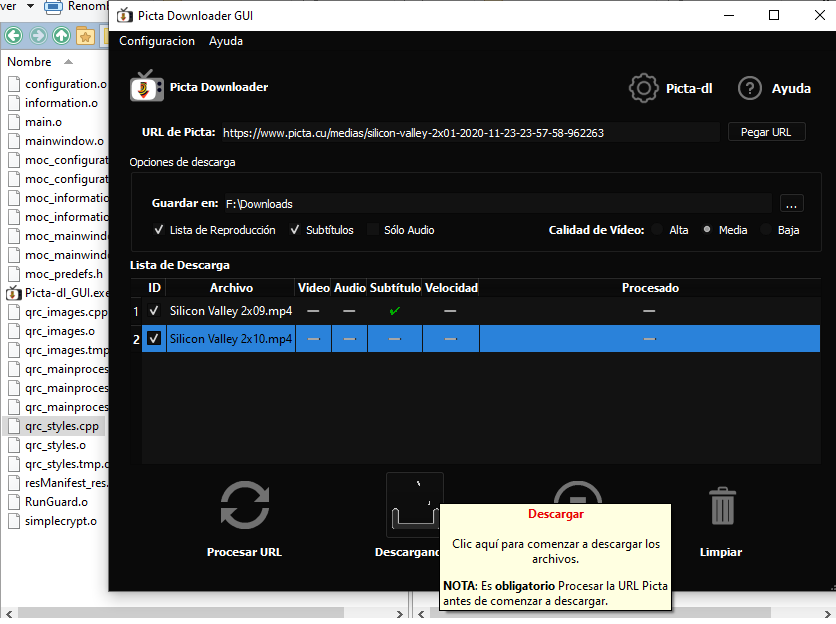The height and width of the screenshot is (624, 836).
Task: Open the favorites folder star icon
Action: [x=85, y=35]
